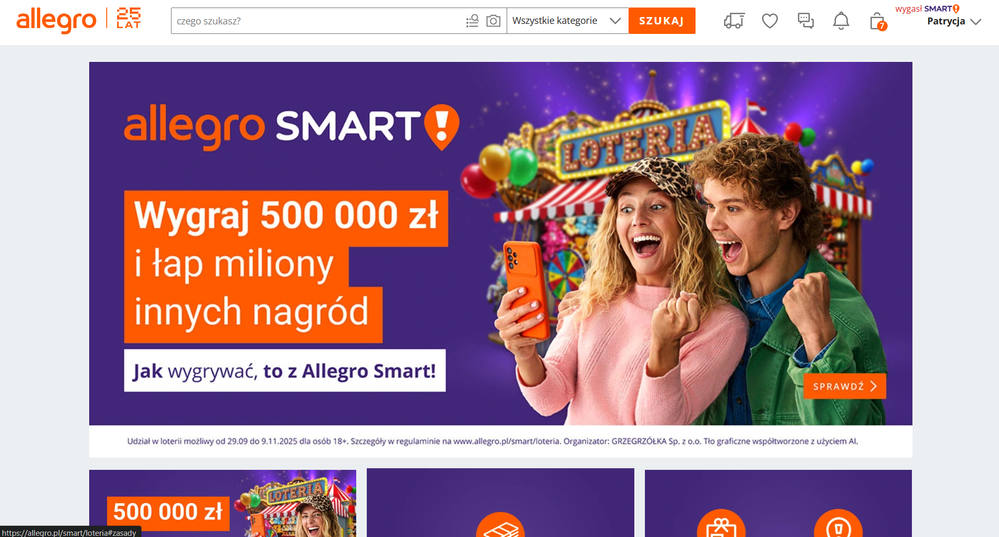Click the camera image search icon

click(x=493, y=21)
